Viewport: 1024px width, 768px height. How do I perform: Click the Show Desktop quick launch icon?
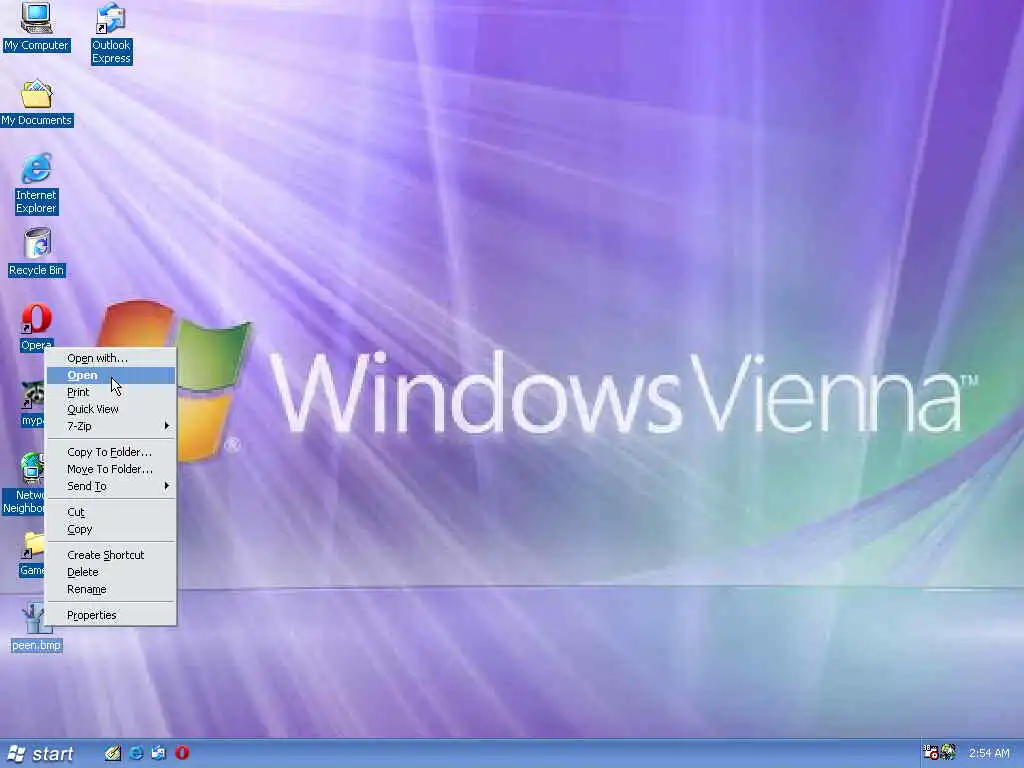pos(112,753)
